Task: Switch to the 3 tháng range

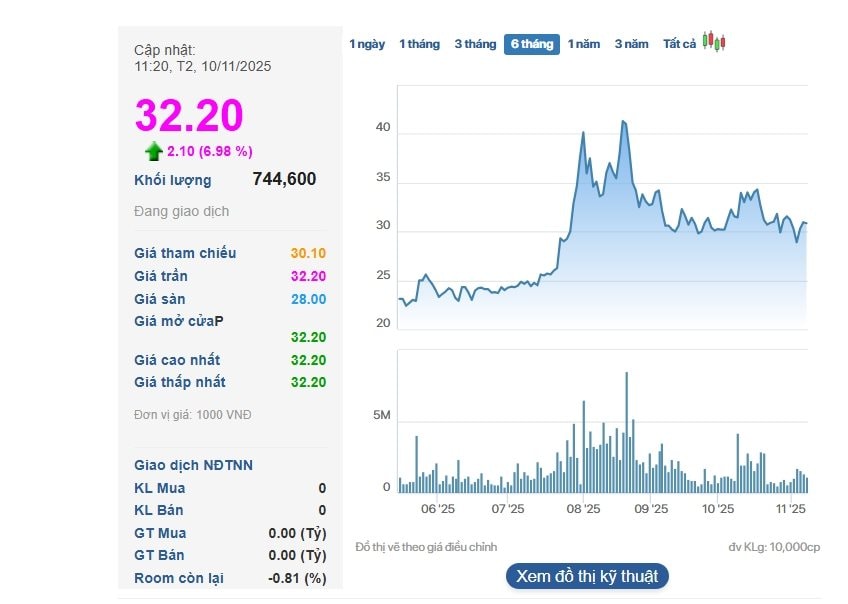Action: point(475,44)
